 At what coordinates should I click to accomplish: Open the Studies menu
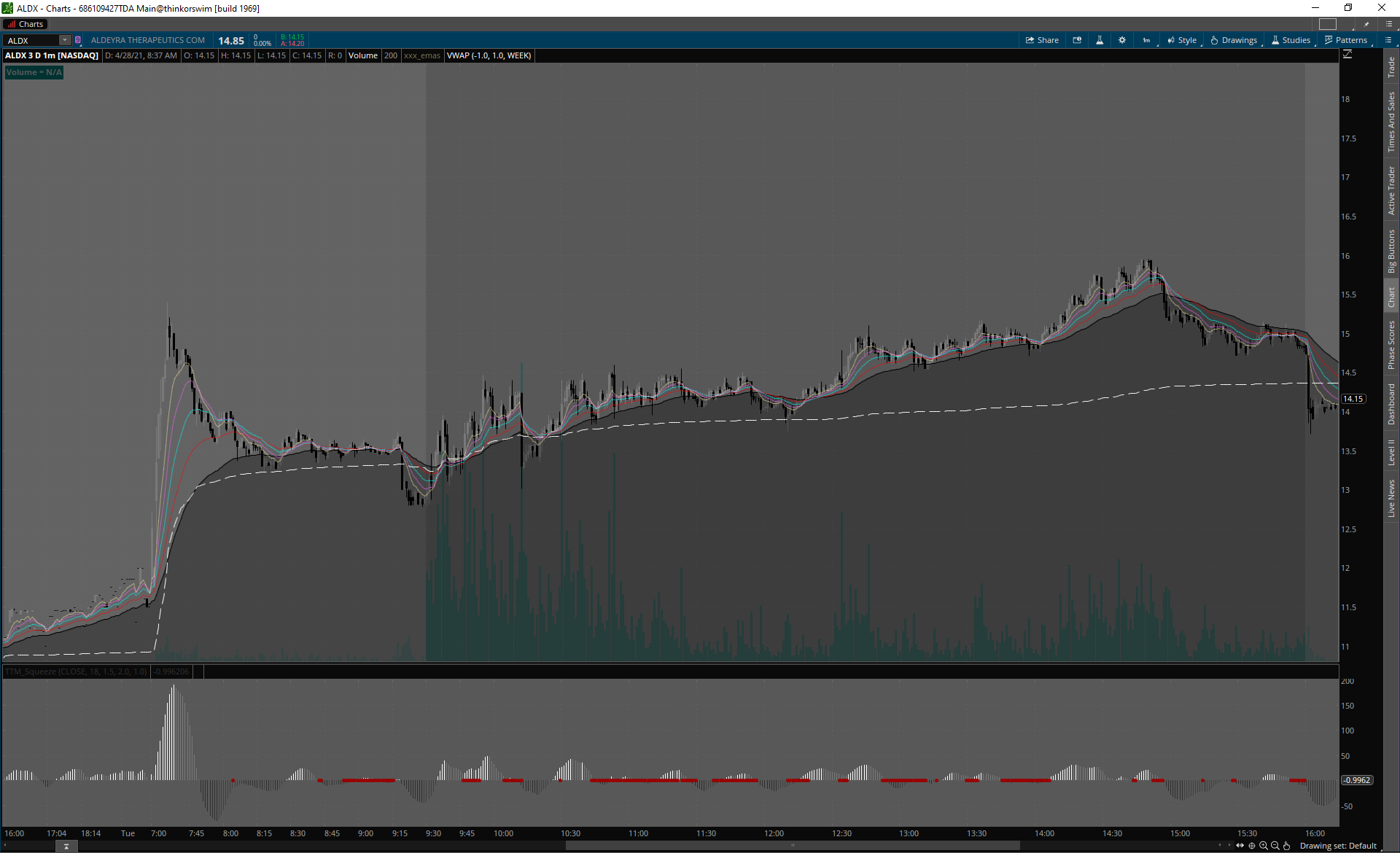click(x=1291, y=40)
